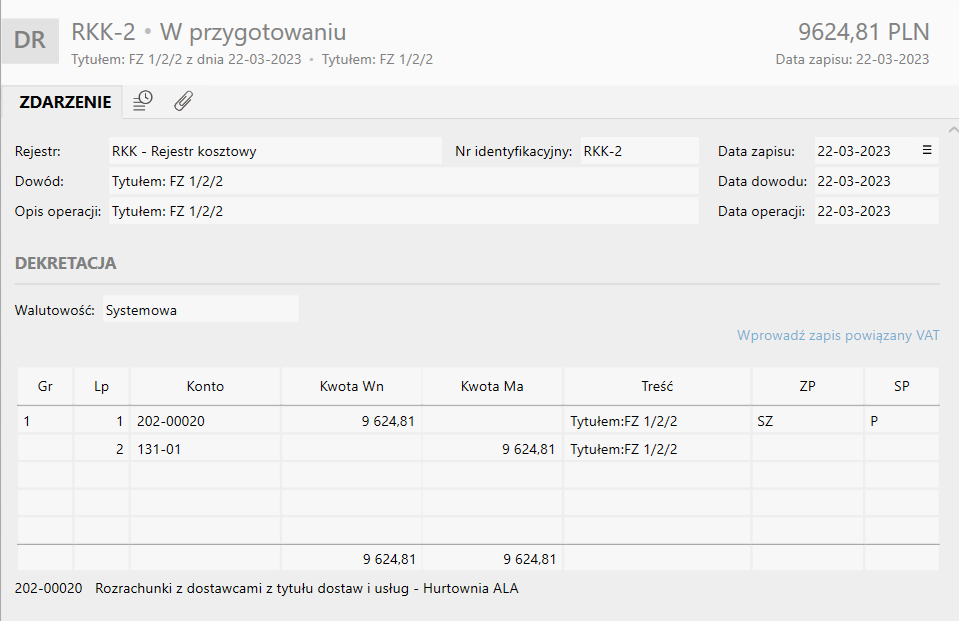
Task: Select Treść cell in row 202-00020
Action: (657, 421)
